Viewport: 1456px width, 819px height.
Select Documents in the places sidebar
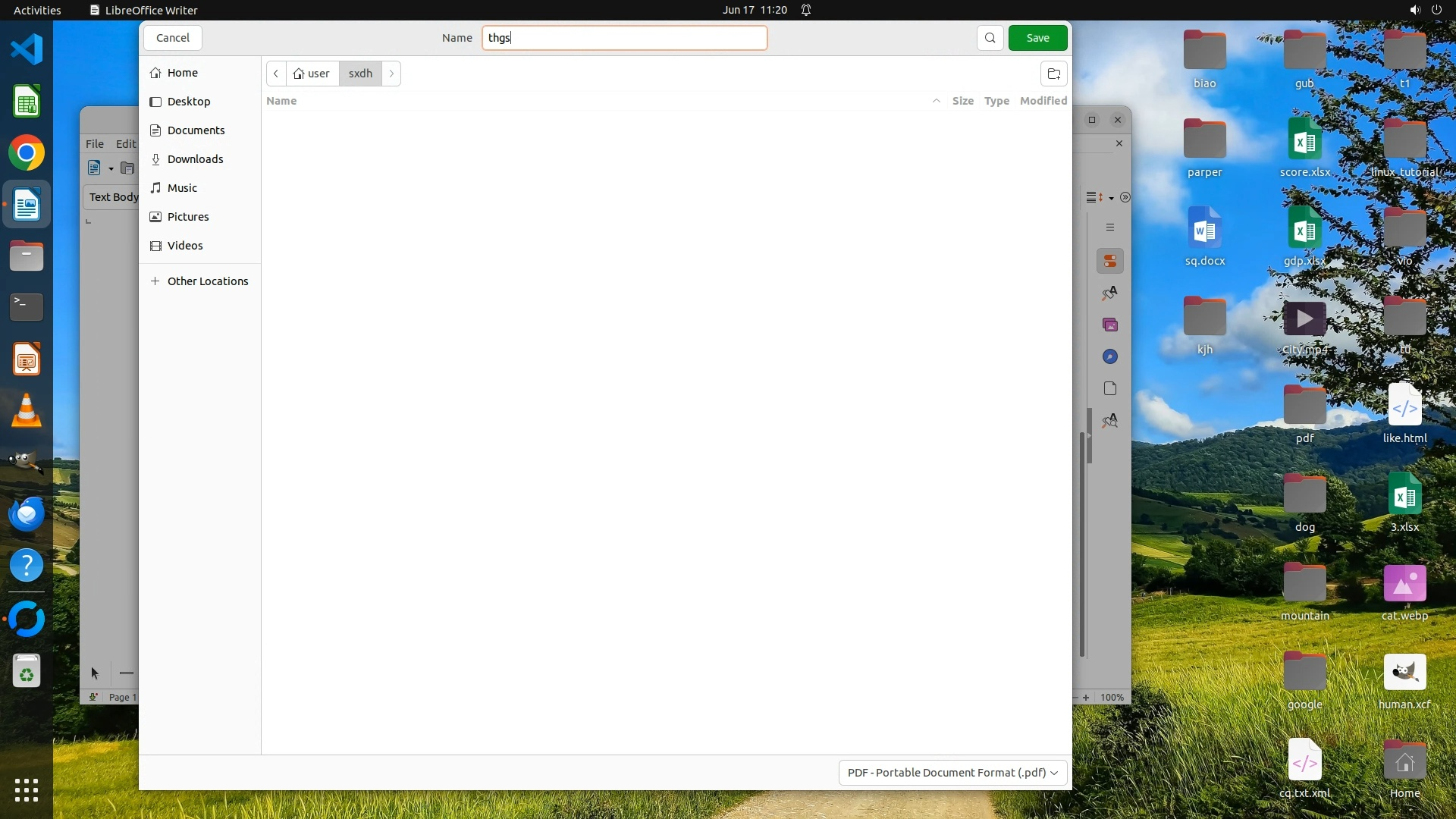(196, 130)
